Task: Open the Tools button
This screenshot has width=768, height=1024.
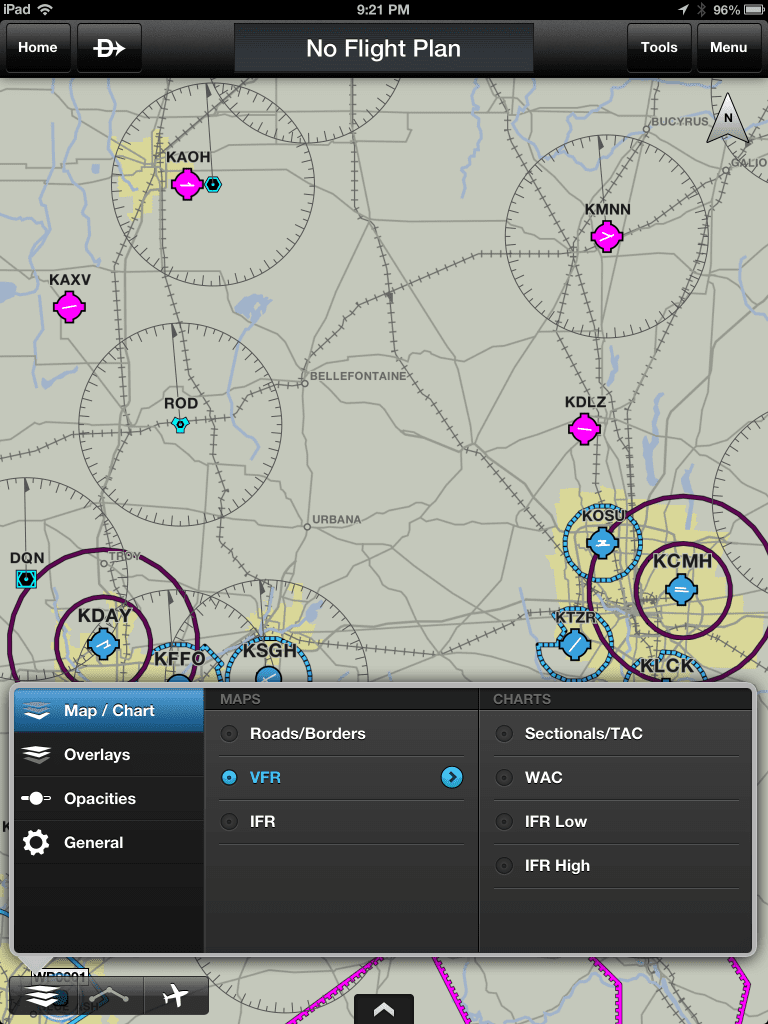Action: click(x=659, y=48)
